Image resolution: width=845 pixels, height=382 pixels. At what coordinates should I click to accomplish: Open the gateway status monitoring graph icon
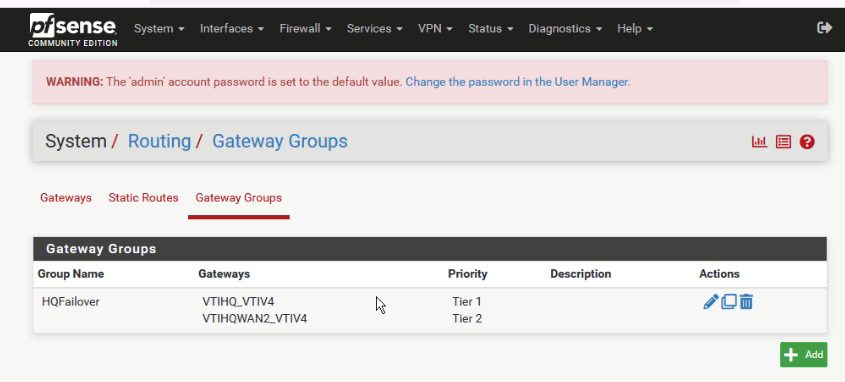click(x=759, y=142)
